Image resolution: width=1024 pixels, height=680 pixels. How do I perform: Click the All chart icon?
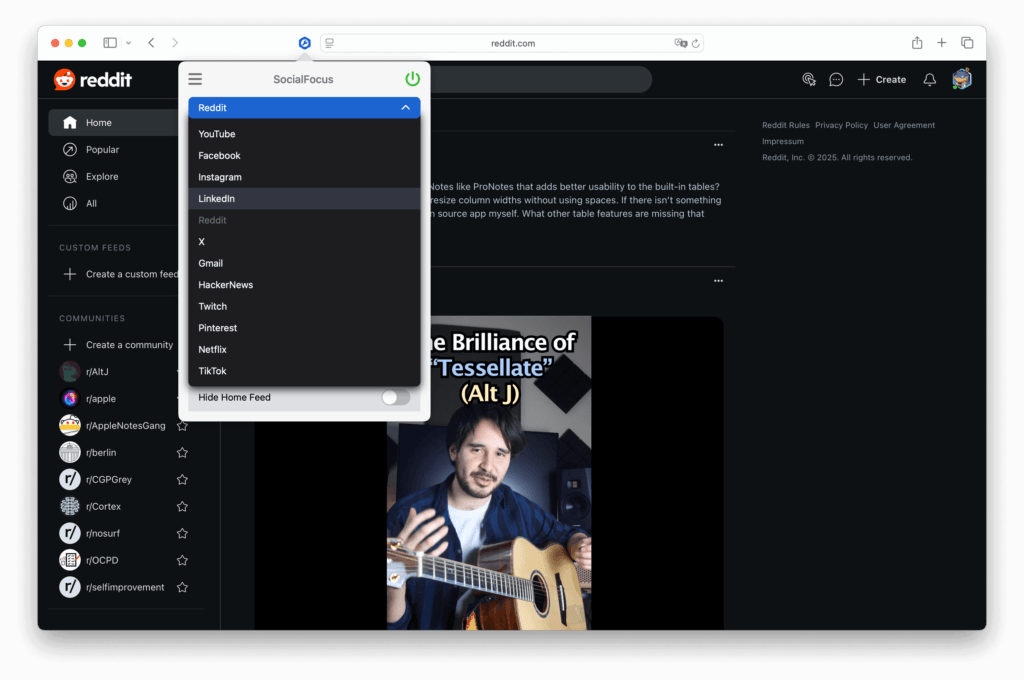click(x=70, y=203)
